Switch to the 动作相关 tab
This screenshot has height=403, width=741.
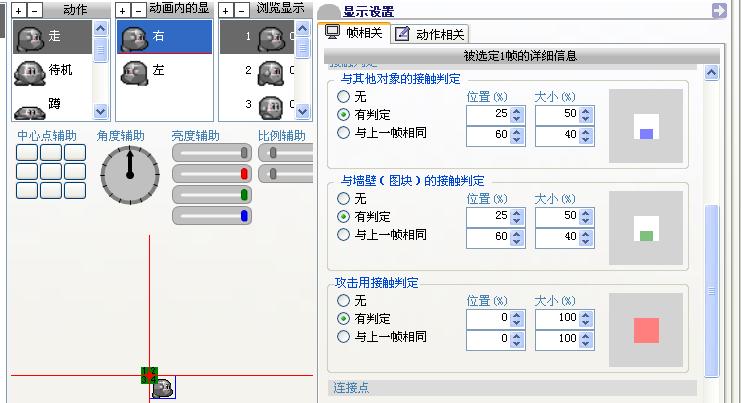click(x=430, y=34)
